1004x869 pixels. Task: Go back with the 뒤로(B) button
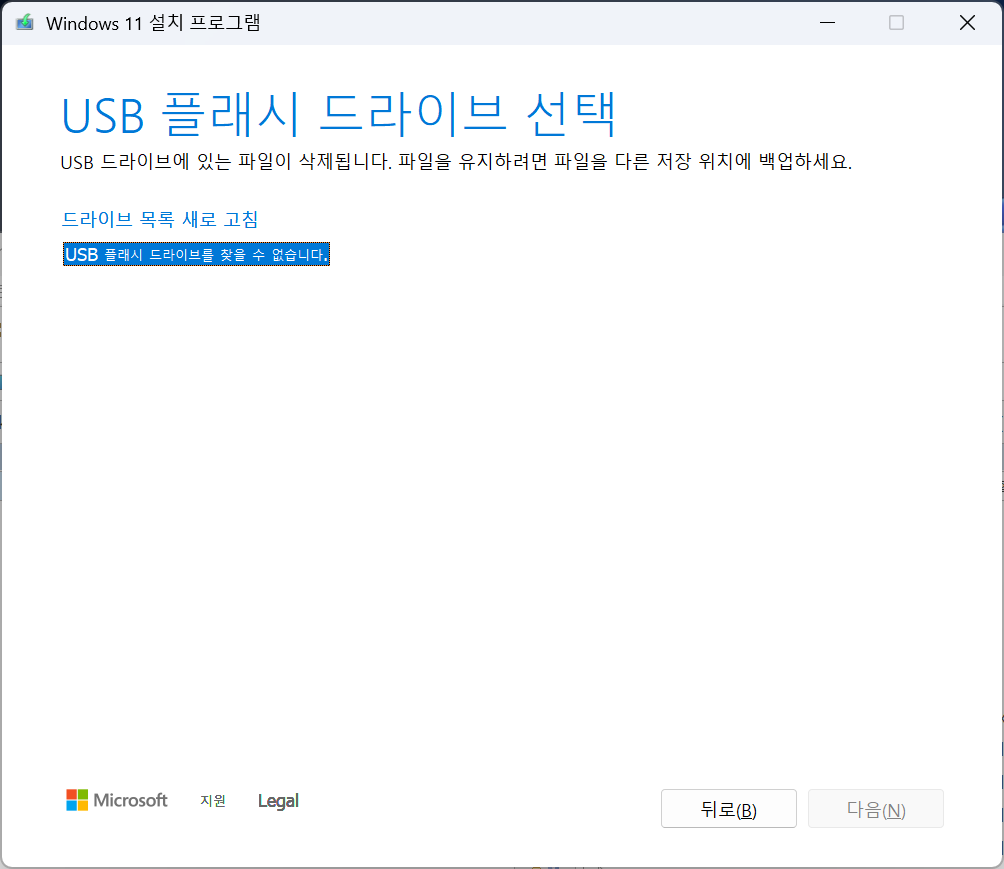pos(729,809)
